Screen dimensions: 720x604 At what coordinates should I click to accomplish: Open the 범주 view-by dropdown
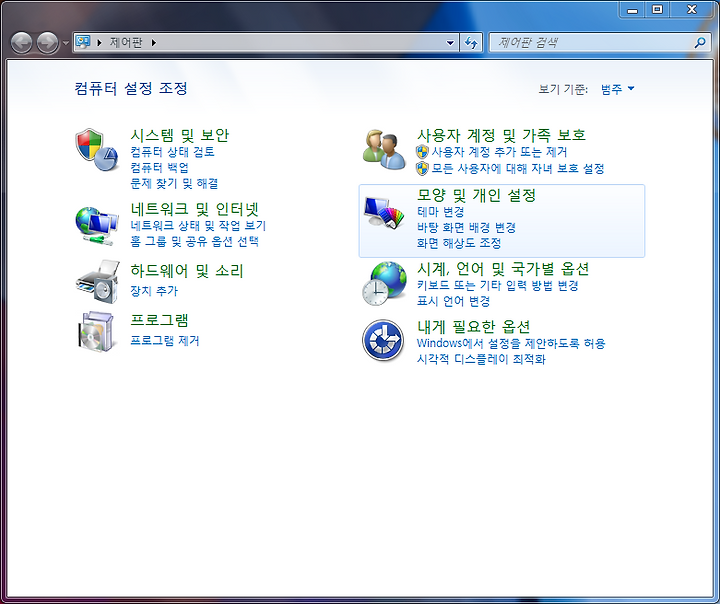tap(618, 89)
